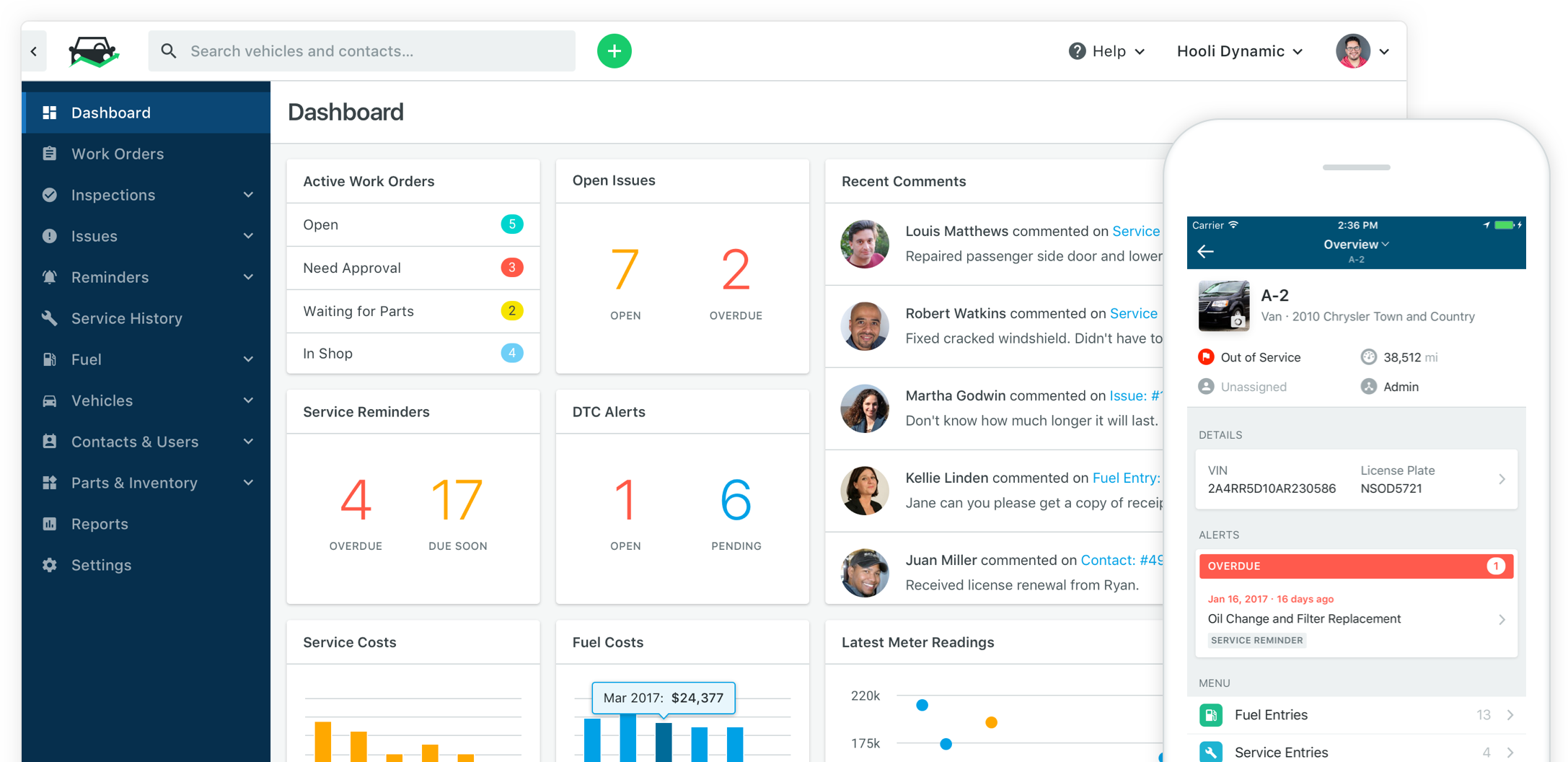Tap the odometer meter icon on phone
Viewport: 1568px width, 762px height.
1369,357
